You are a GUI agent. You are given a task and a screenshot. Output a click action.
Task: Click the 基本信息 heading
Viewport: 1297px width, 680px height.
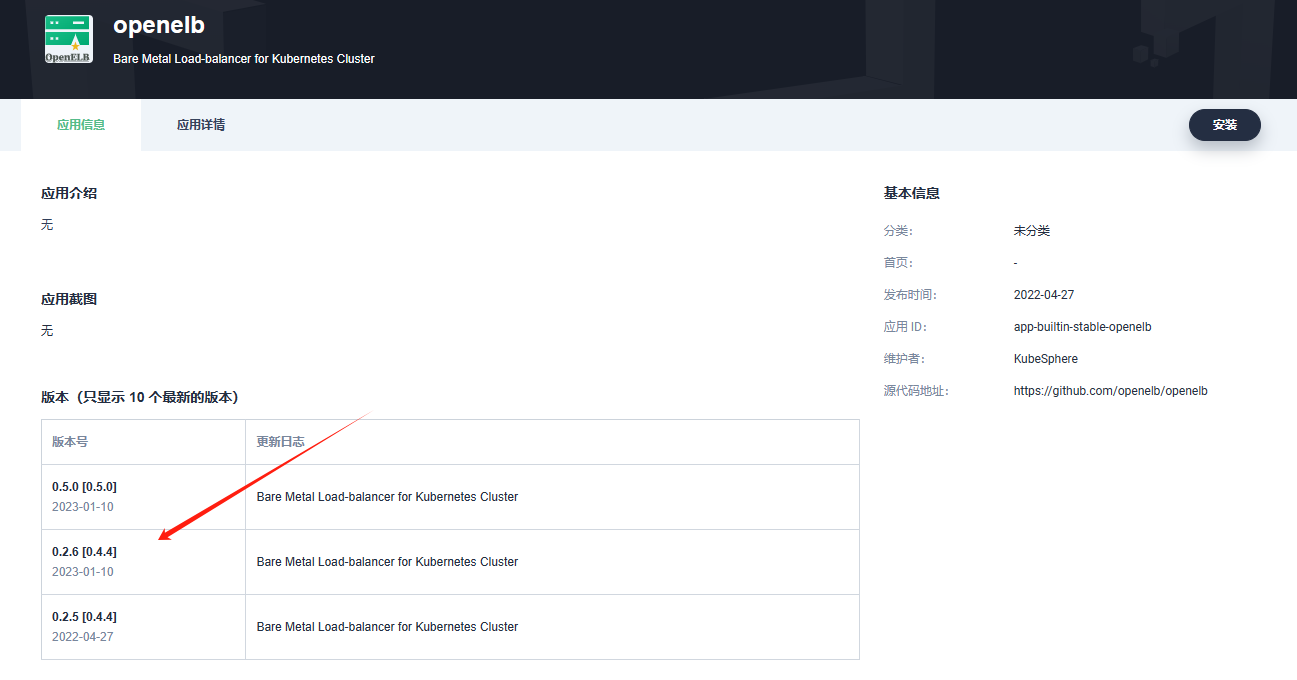point(912,193)
